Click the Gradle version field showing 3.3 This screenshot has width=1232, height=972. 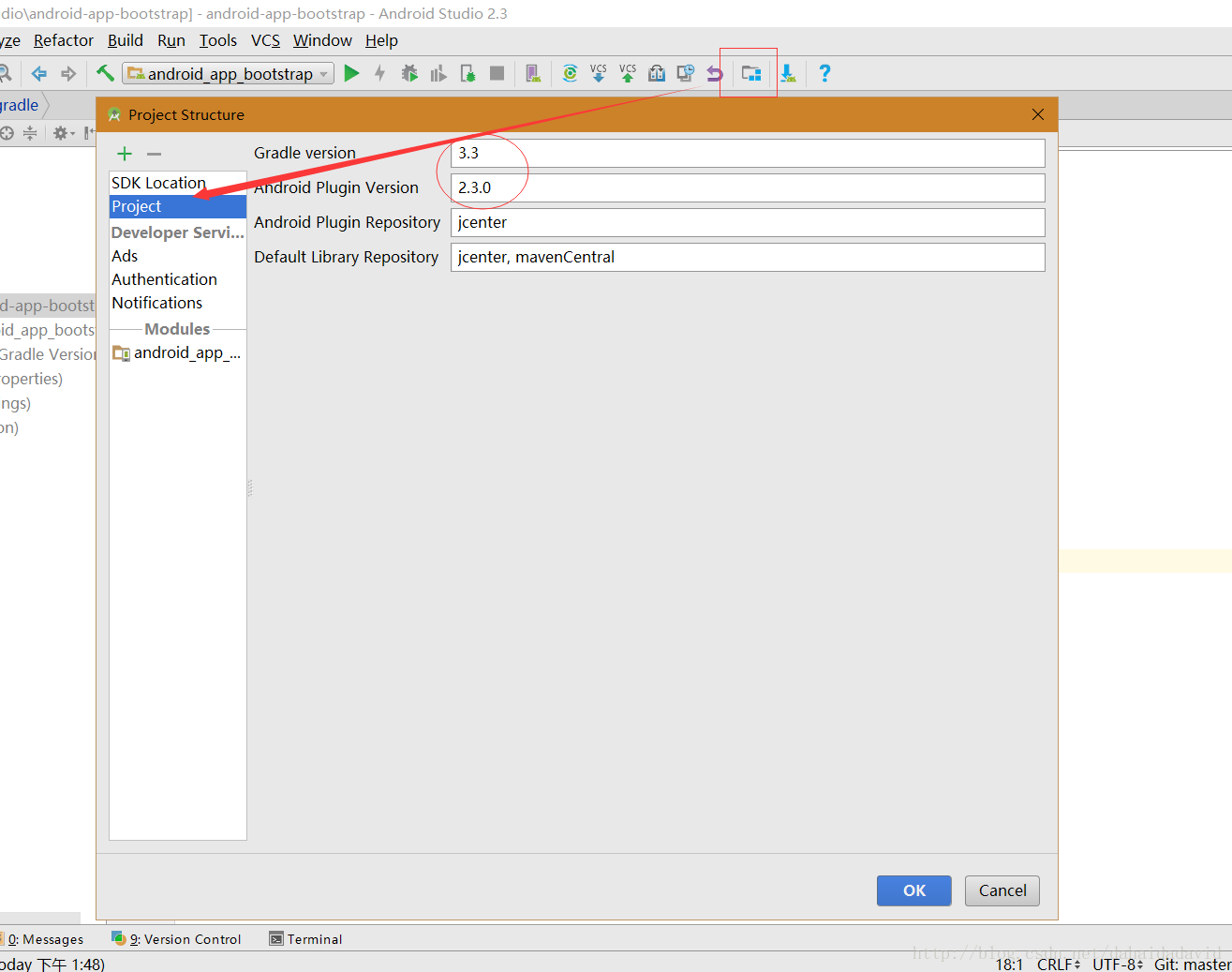click(748, 153)
